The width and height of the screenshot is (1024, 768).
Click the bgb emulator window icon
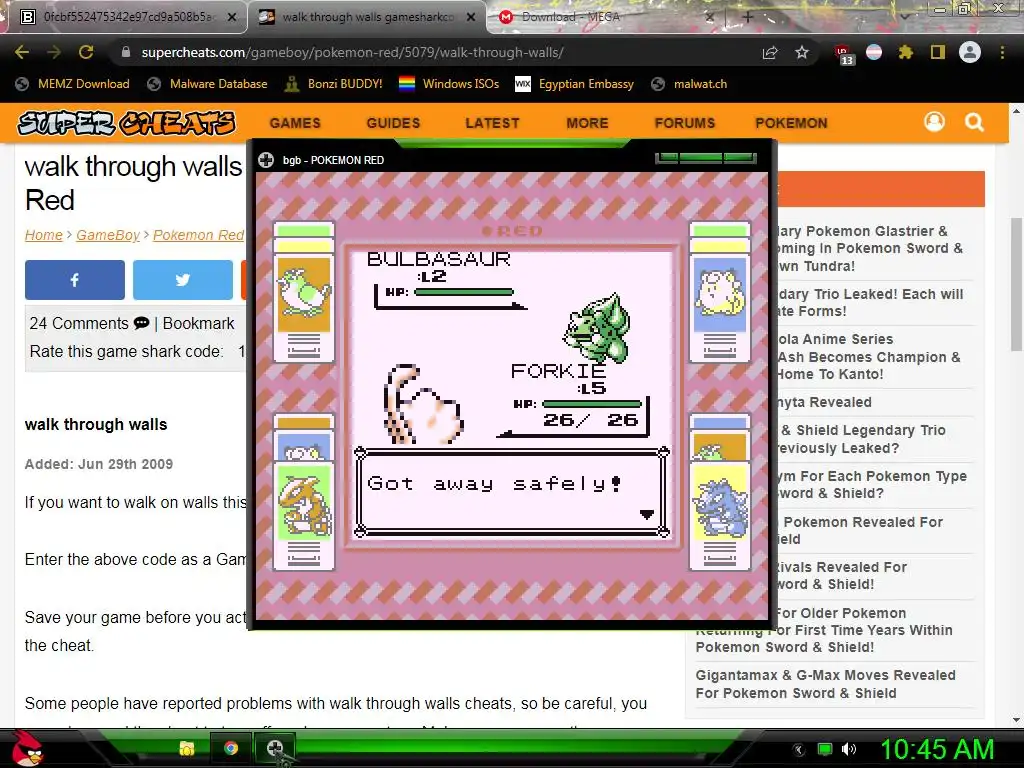tap(266, 159)
